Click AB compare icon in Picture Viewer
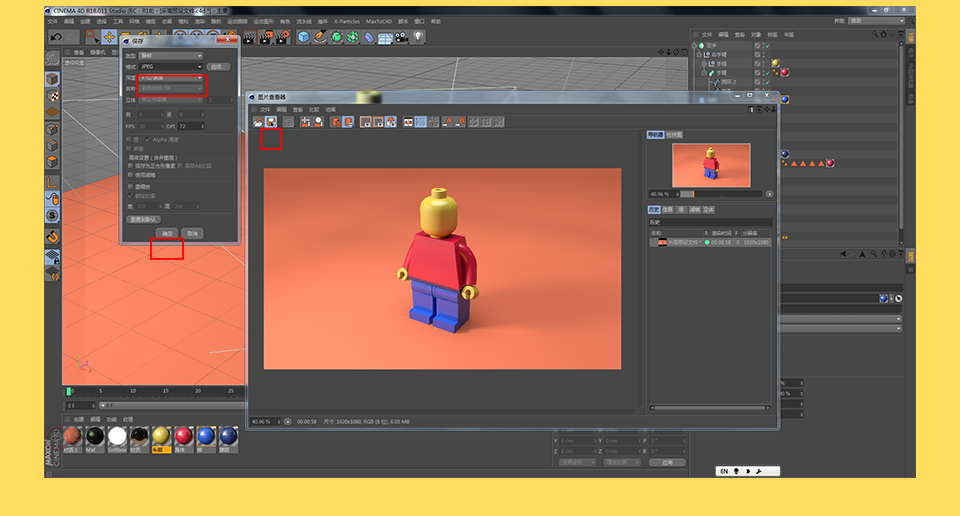This screenshot has width=960, height=516. point(408,122)
